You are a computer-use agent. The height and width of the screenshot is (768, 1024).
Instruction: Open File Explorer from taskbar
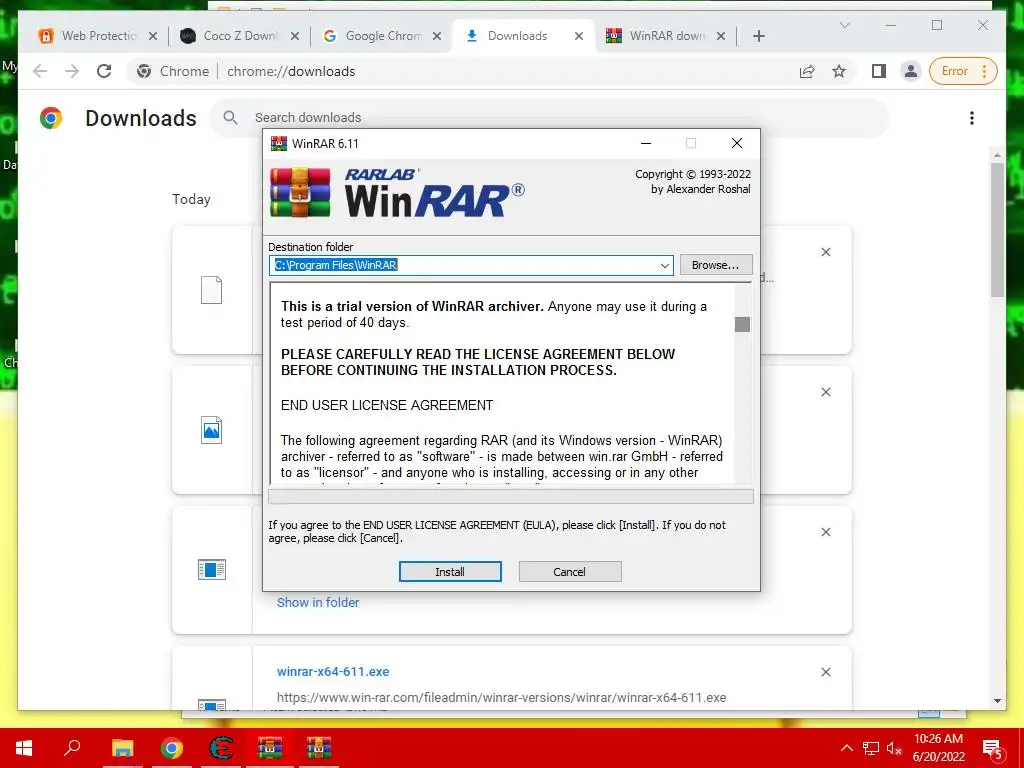point(122,748)
